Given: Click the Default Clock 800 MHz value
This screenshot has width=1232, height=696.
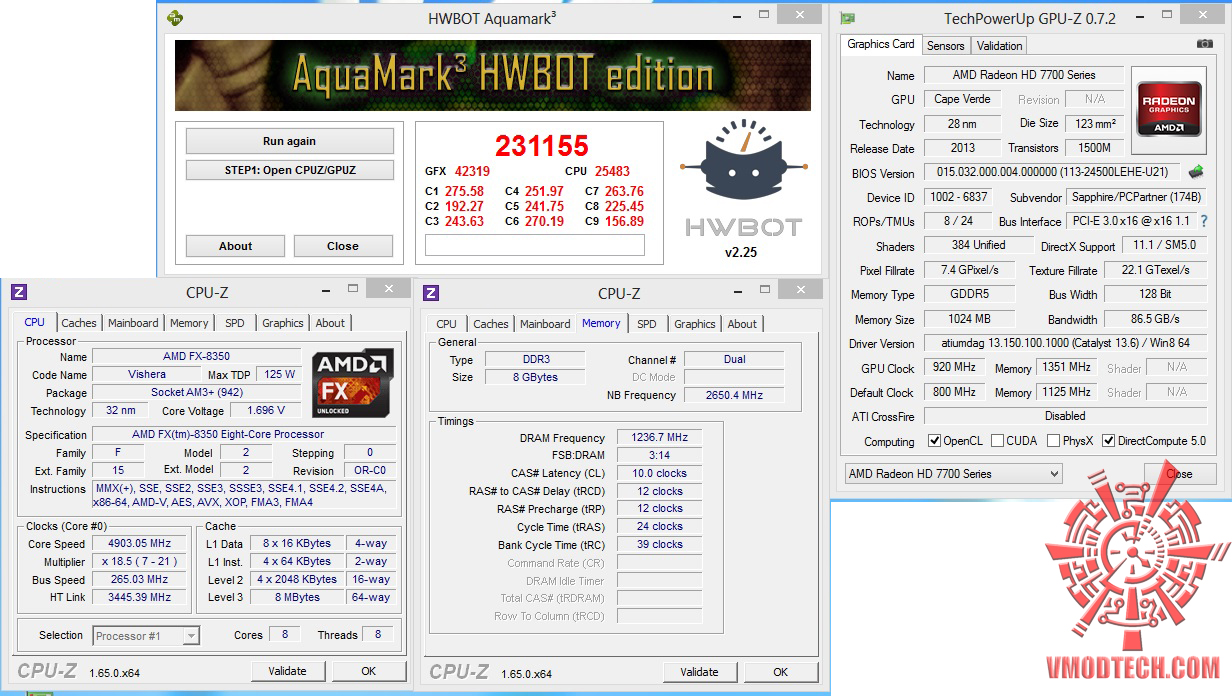Looking at the screenshot, I should tap(953, 392).
